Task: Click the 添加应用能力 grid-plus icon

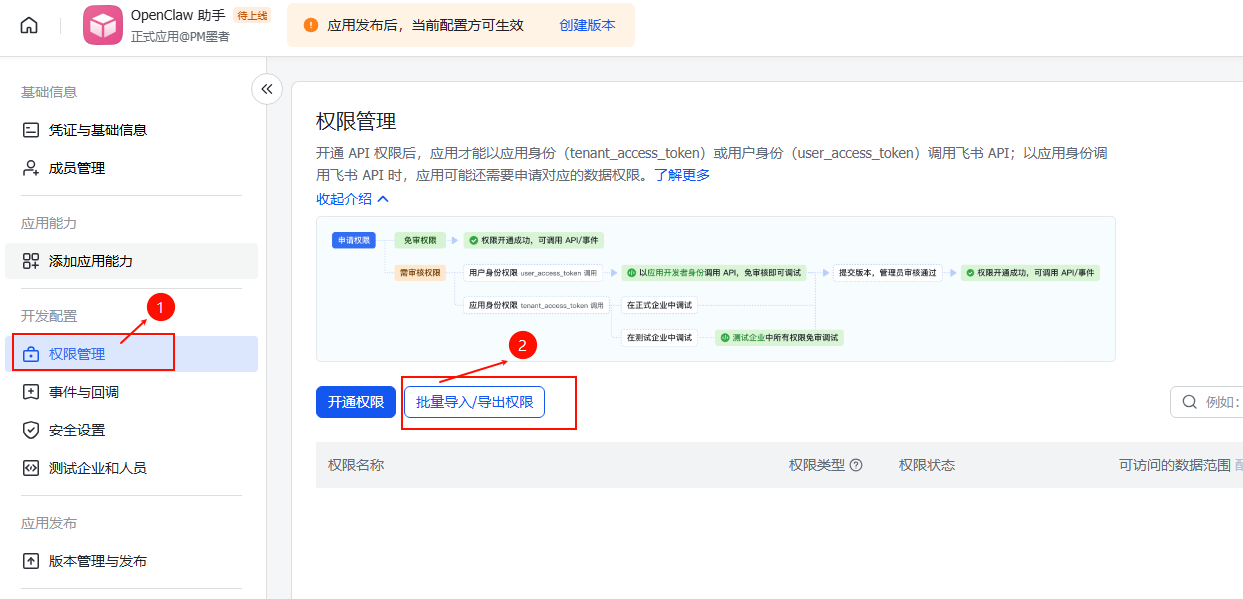Action: click(31, 261)
